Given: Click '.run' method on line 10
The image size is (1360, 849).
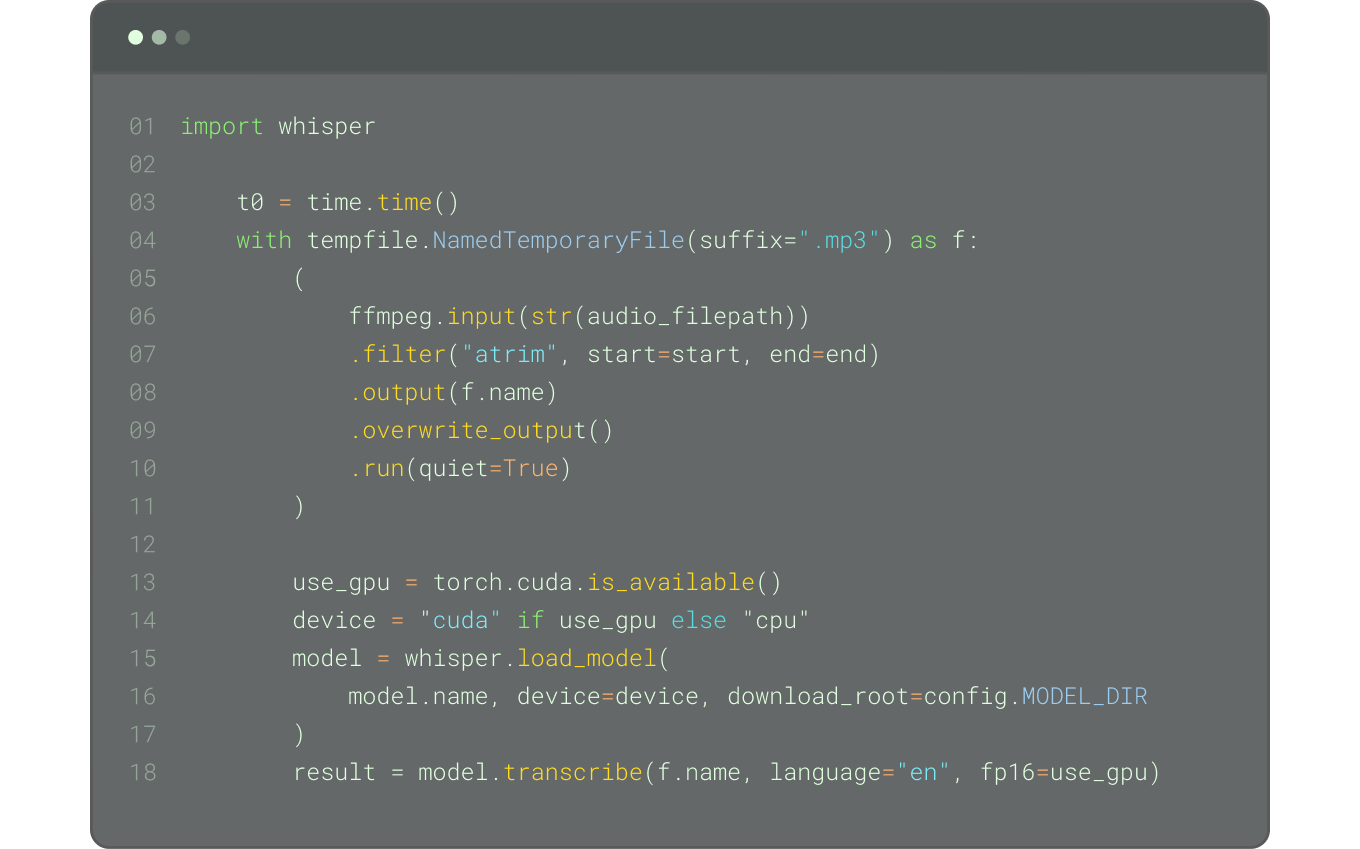Looking at the screenshot, I should coord(377,469).
